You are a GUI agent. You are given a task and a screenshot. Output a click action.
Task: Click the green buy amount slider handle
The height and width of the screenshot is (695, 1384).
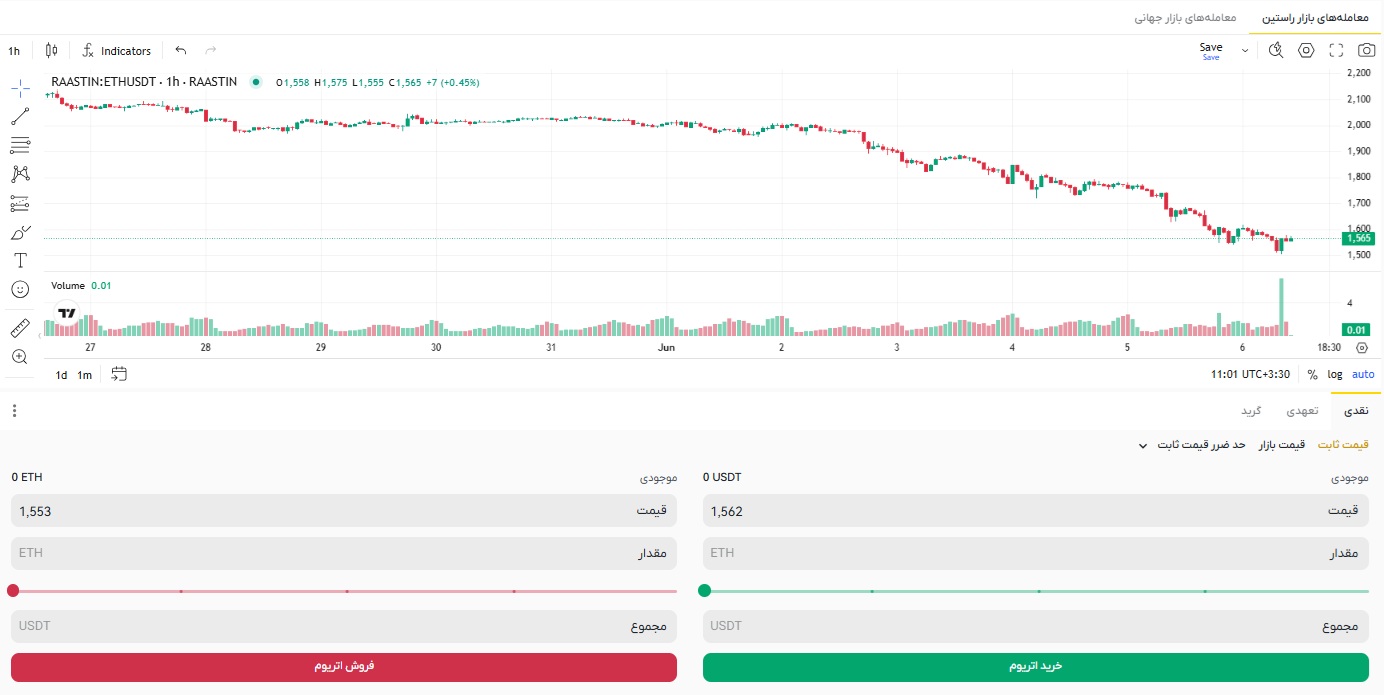coord(705,591)
